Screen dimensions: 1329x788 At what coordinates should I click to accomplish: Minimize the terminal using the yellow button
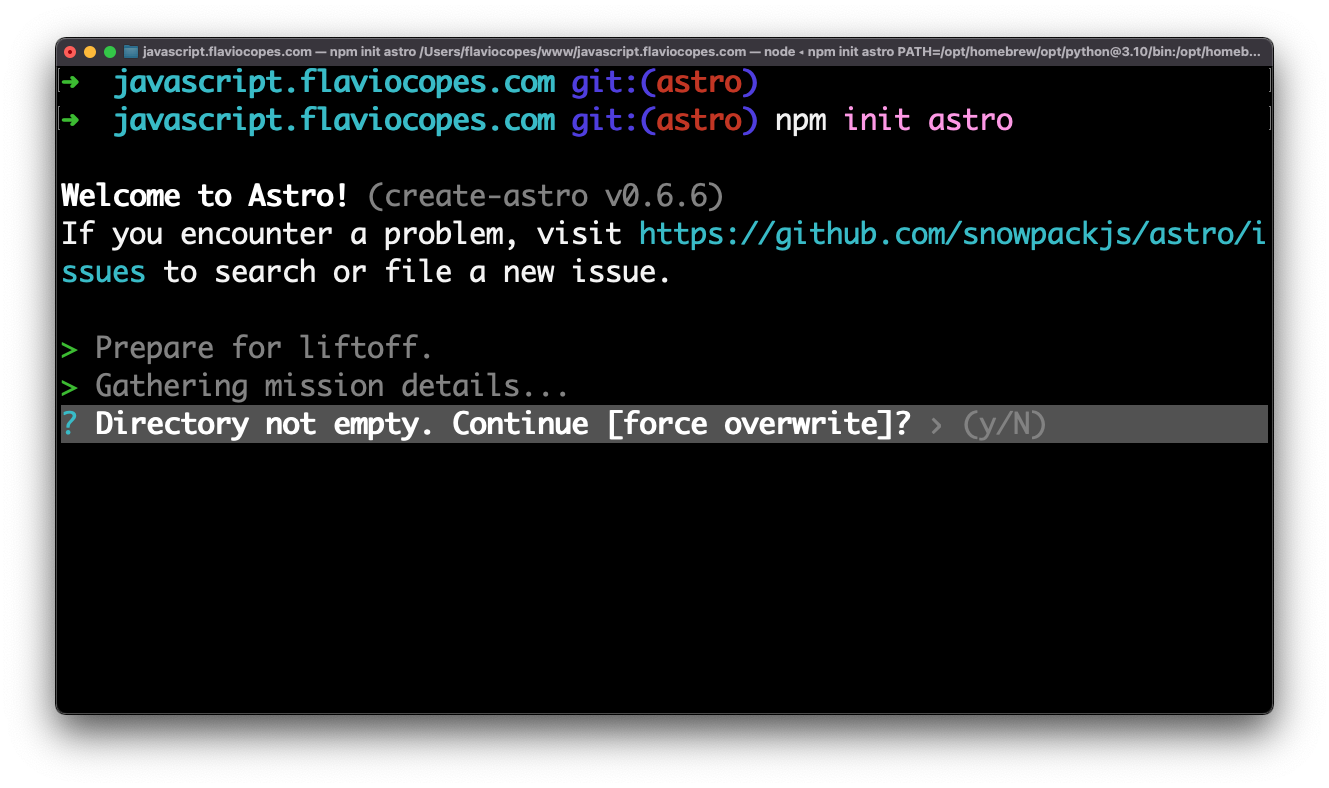(x=90, y=51)
